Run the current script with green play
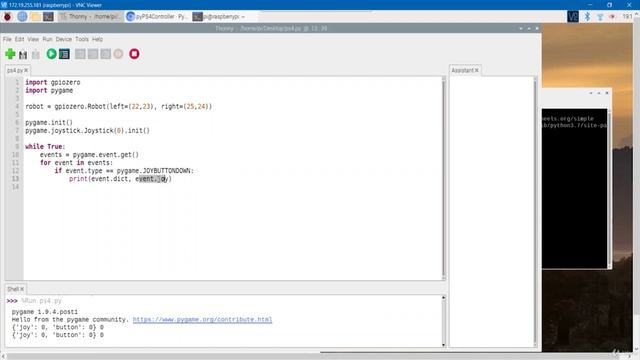The height and width of the screenshot is (360, 640). (x=51, y=54)
